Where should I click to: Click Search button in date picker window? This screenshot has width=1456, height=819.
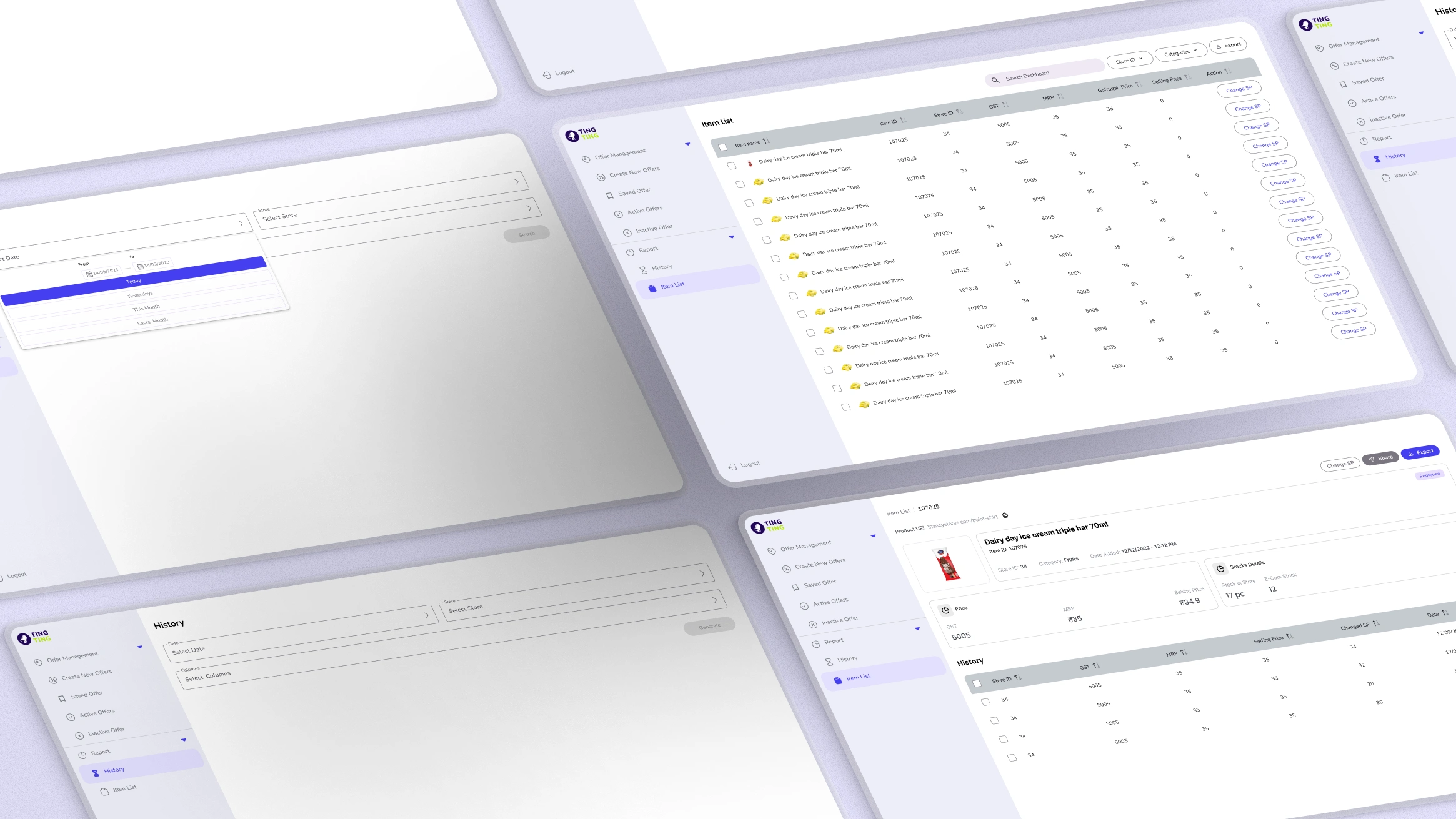(526, 234)
